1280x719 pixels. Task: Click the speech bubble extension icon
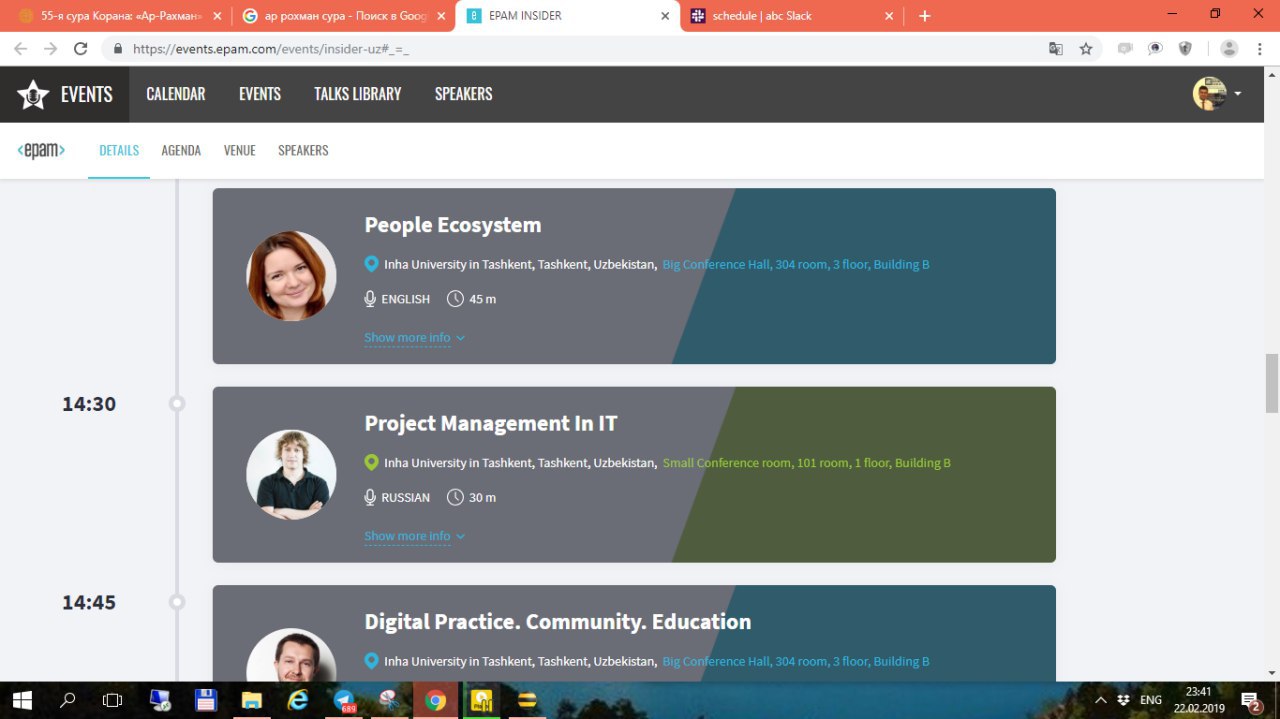pos(1155,48)
